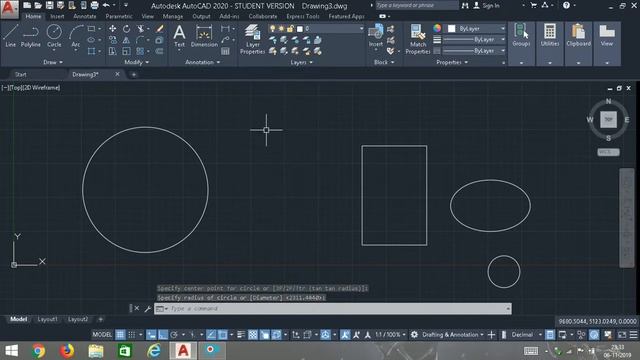Select the Arc tool
This screenshot has height=360, width=640.
(x=76, y=36)
